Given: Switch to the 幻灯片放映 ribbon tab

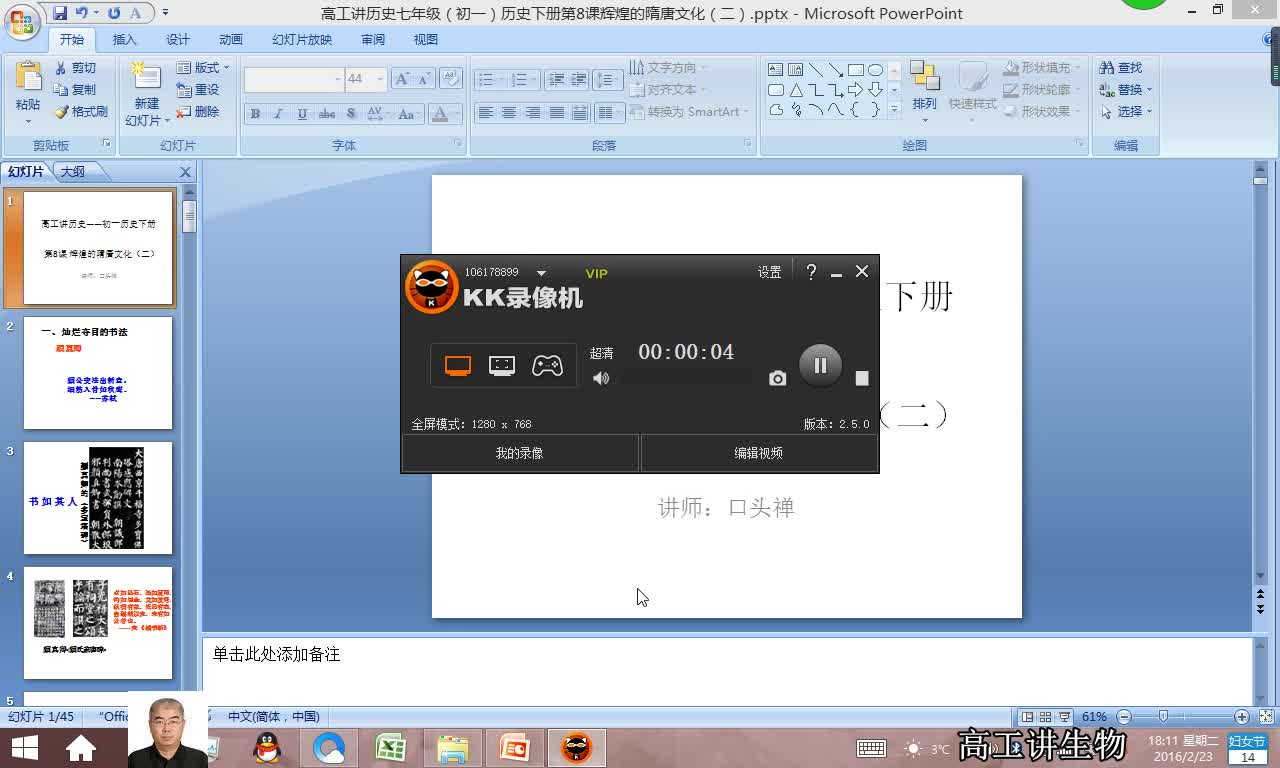Looking at the screenshot, I should pos(302,40).
